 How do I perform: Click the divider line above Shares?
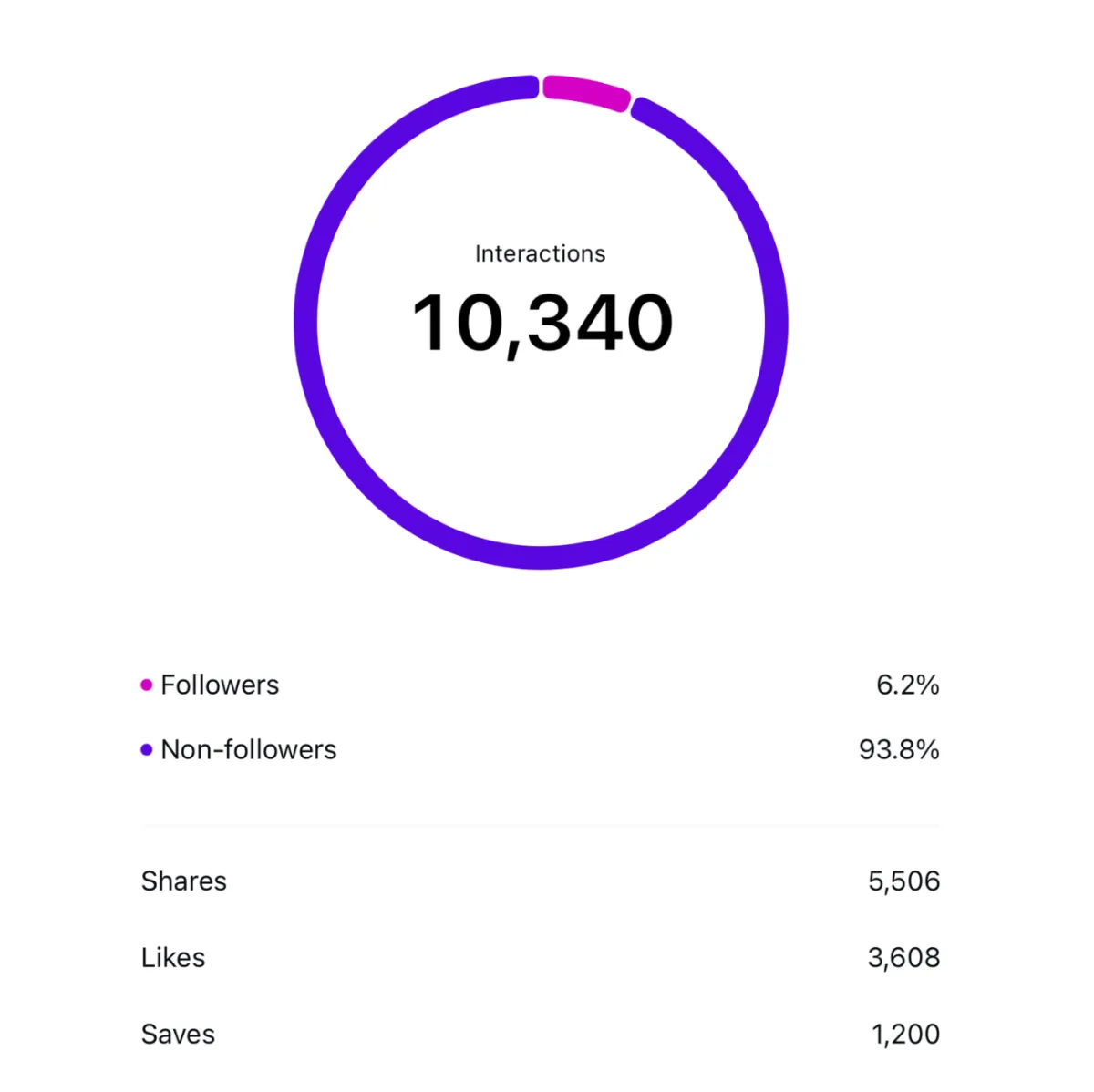pos(540,826)
